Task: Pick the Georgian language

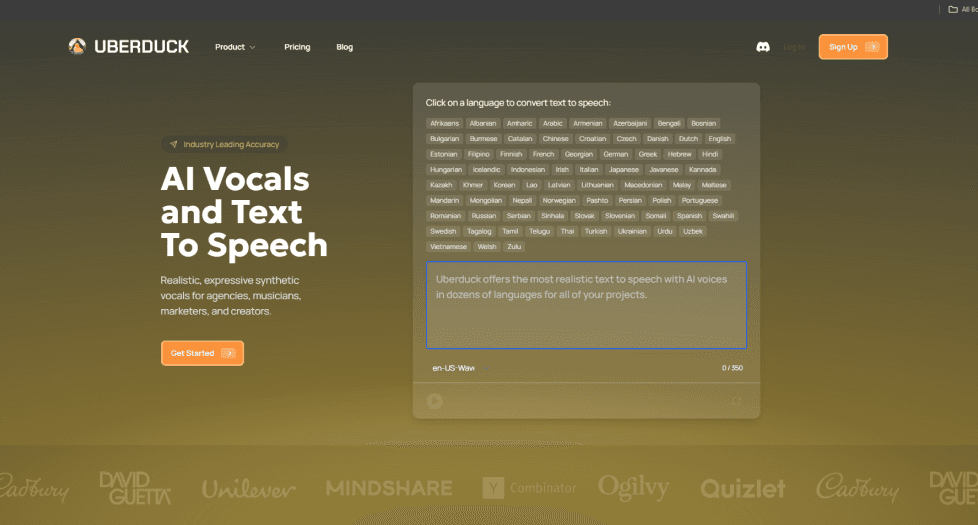Action: click(x=579, y=154)
